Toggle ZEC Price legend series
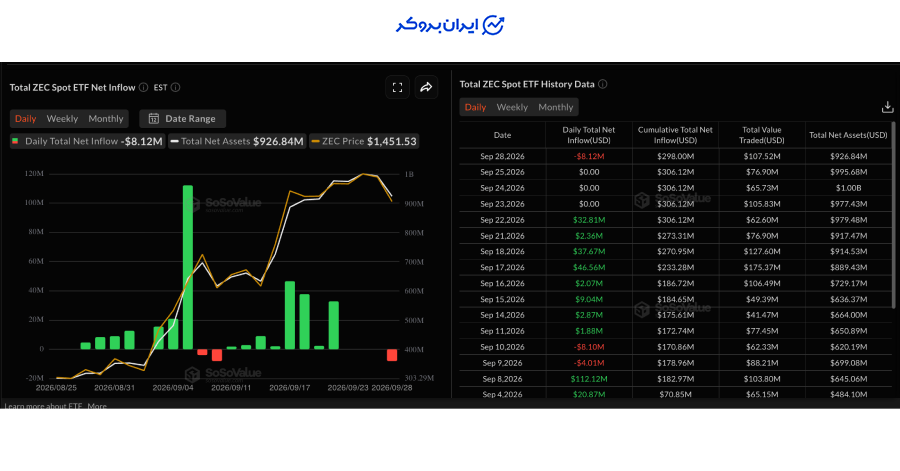The image size is (900, 471). pyautogui.click(x=364, y=141)
